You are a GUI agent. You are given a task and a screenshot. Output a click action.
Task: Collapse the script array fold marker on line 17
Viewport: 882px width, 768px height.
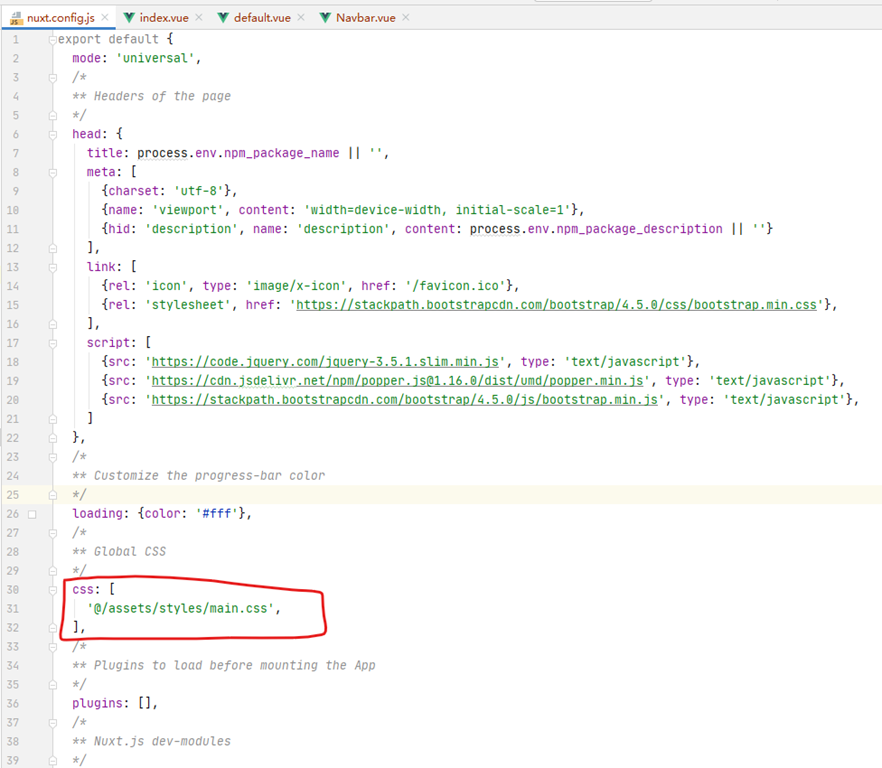click(x=53, y=343)
